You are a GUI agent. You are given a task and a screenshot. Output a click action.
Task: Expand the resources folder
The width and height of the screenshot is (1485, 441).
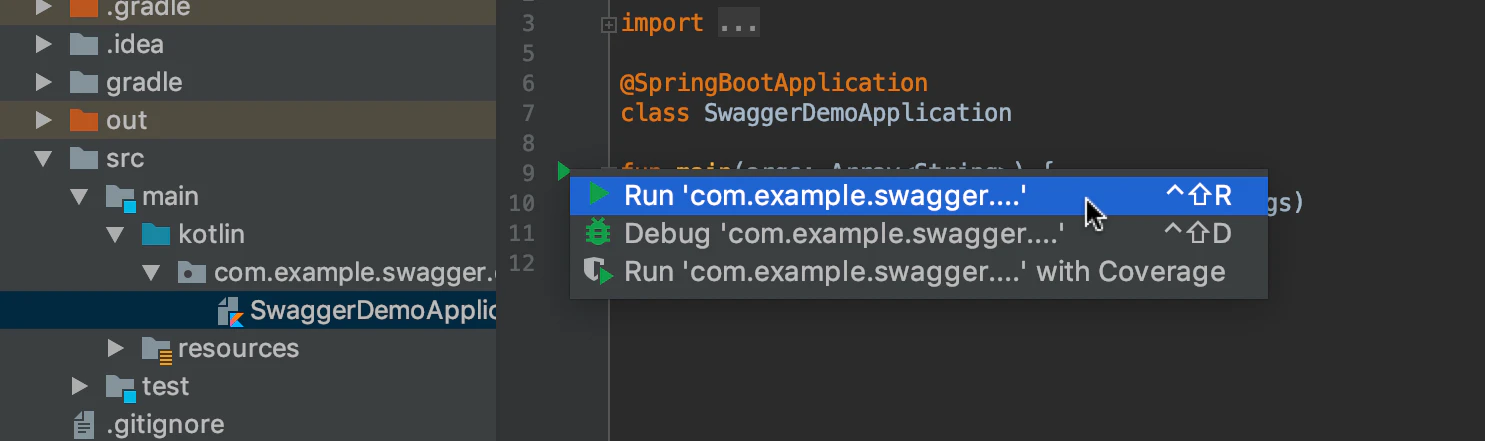[x=116, y=348]
